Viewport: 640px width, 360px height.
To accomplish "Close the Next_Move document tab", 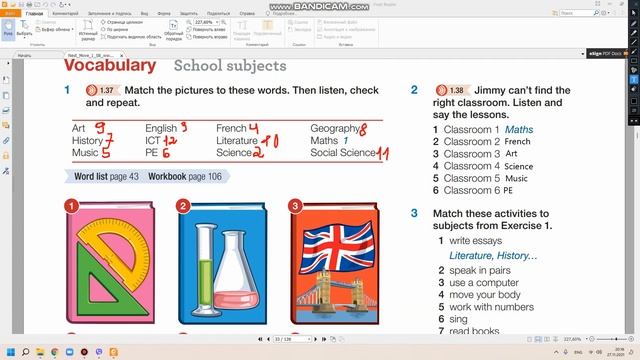I will (x=122, y=55).
